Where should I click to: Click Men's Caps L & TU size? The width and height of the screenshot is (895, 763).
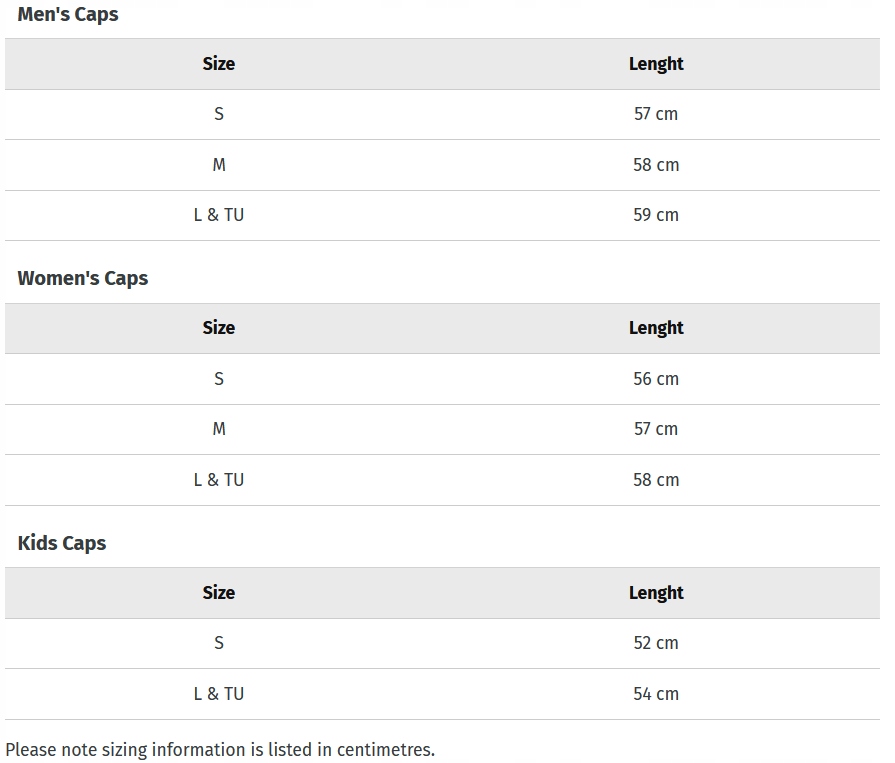pyautogui.click(x=219, y=215)
